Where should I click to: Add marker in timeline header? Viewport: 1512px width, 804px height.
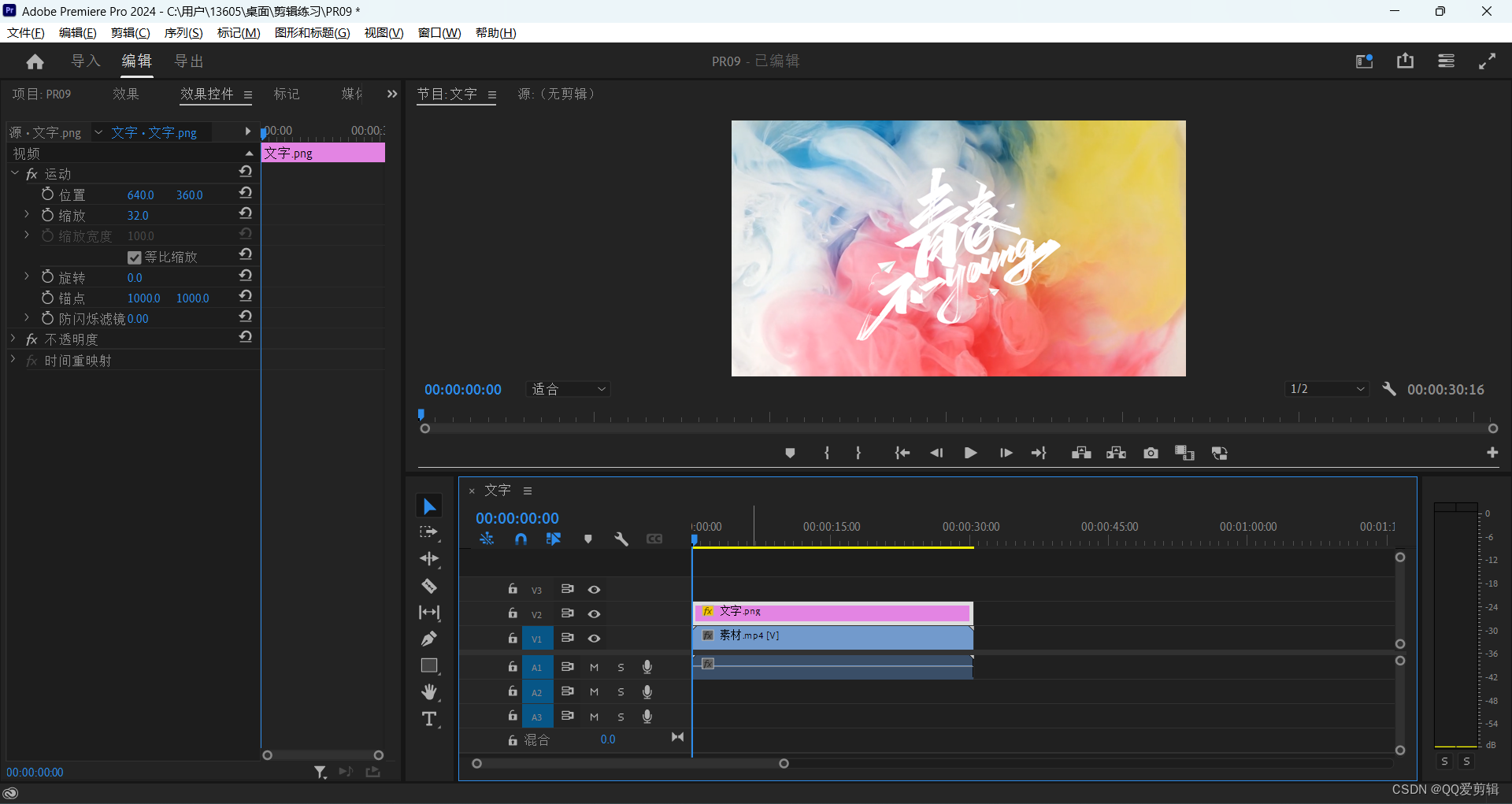pos(587,539)
